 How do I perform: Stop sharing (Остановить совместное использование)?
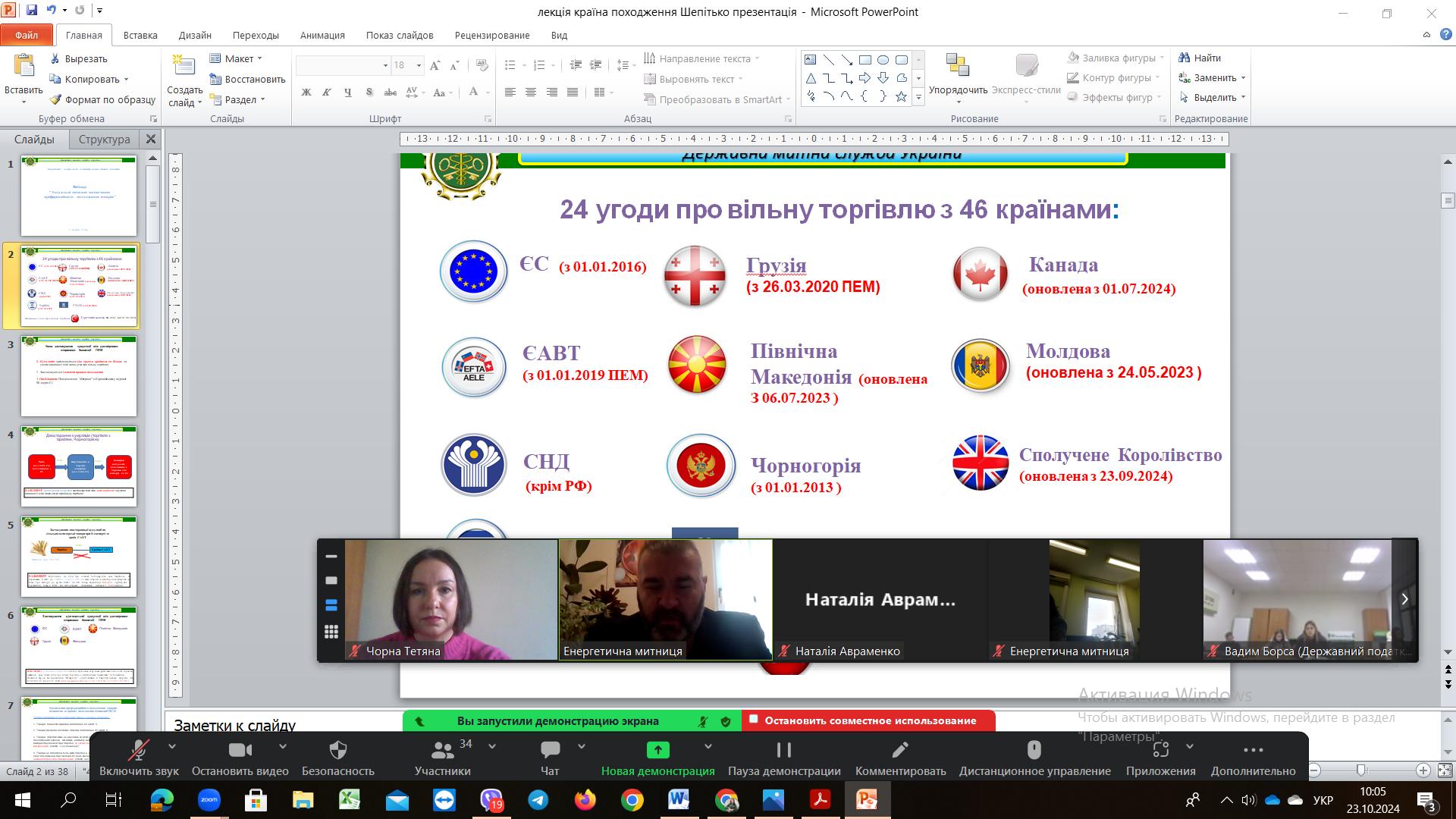coord(869,720)
